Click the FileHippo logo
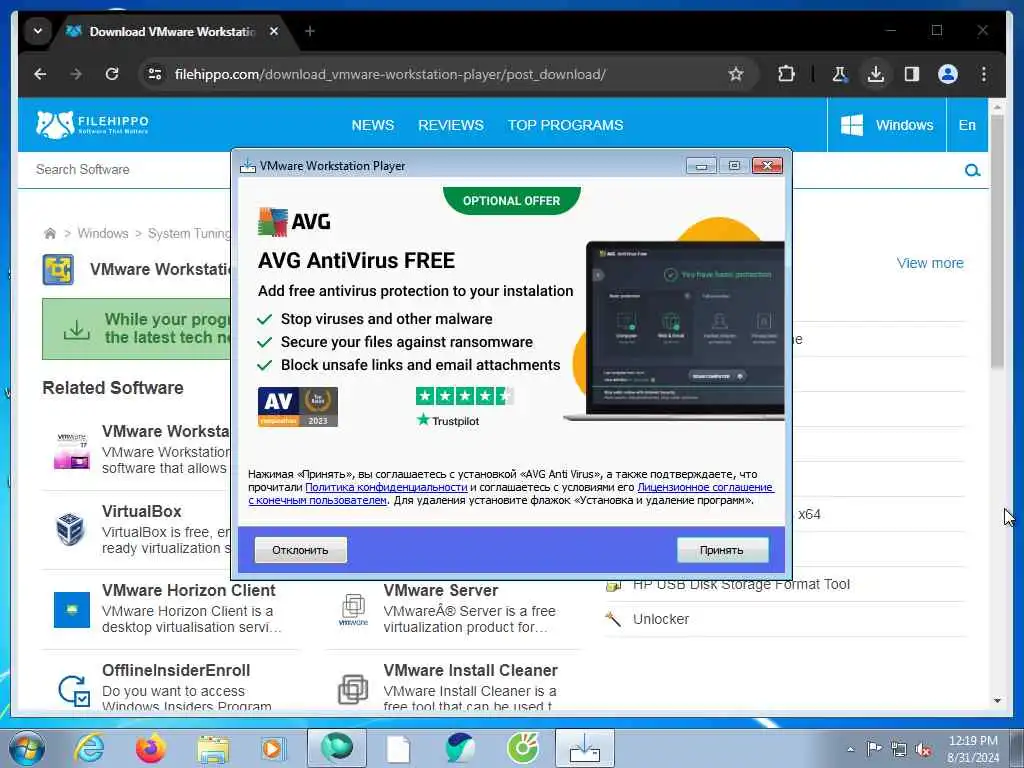 coord(92,124)
